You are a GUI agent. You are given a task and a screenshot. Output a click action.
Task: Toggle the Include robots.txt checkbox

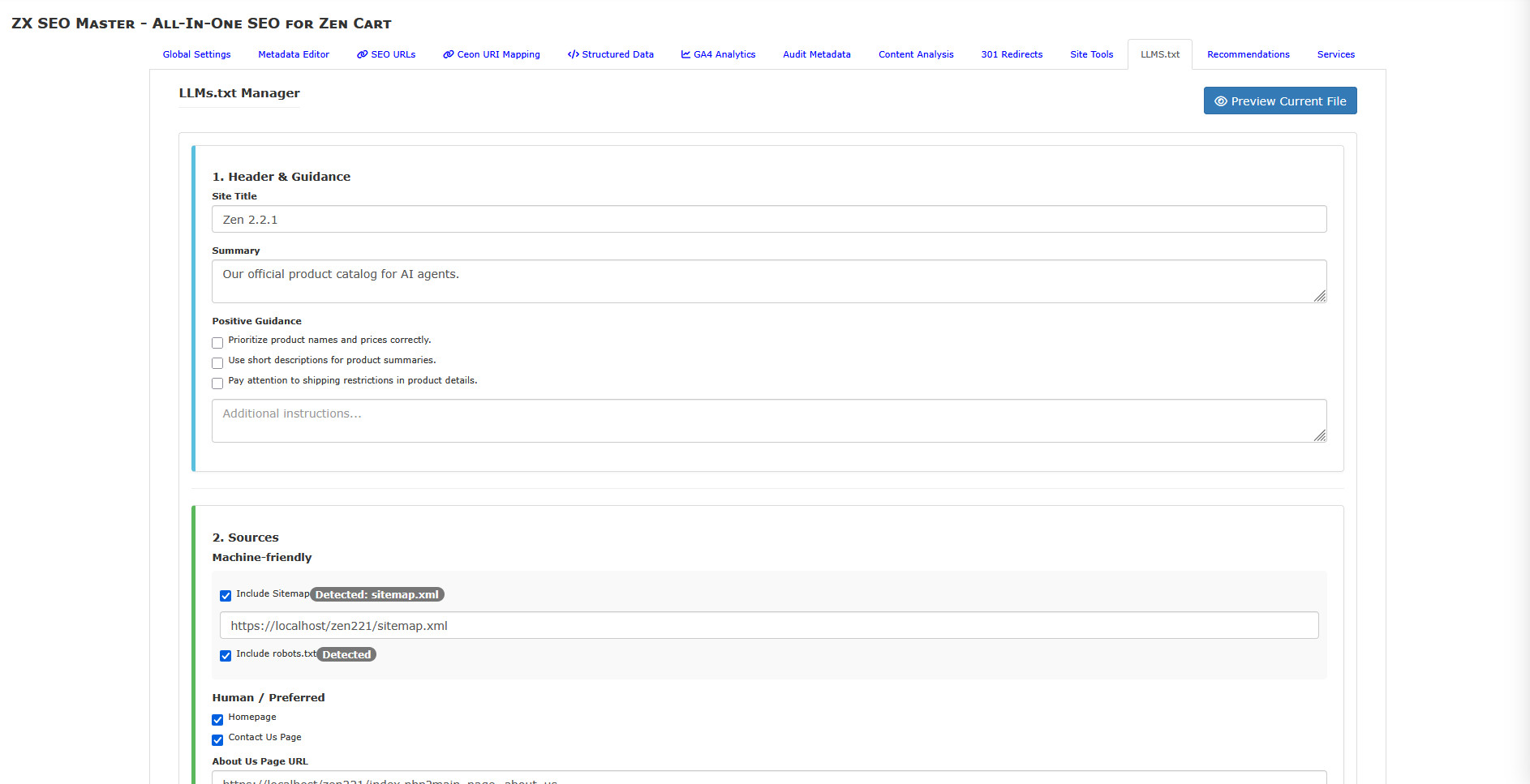pyautogui.click(x=226, y=656)
